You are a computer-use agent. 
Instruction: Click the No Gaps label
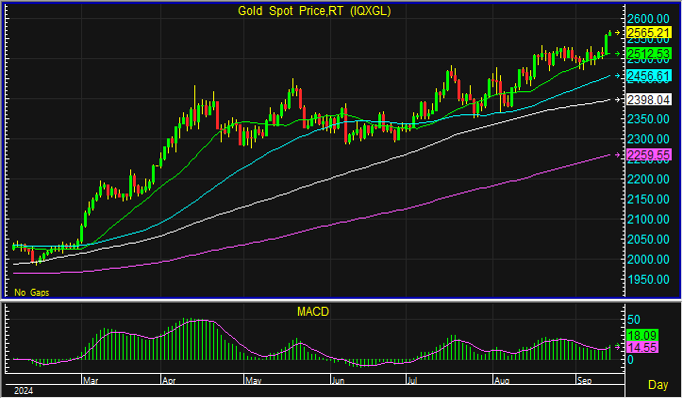[x=31, y=293]
